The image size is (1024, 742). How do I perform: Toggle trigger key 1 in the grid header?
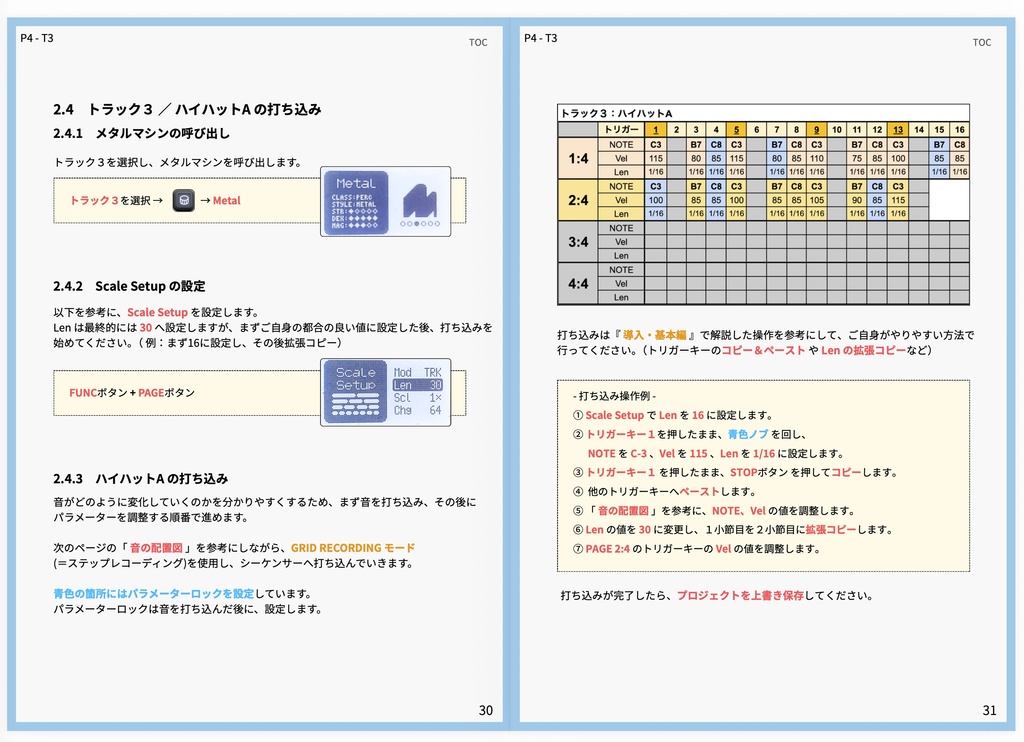point(654,129)
